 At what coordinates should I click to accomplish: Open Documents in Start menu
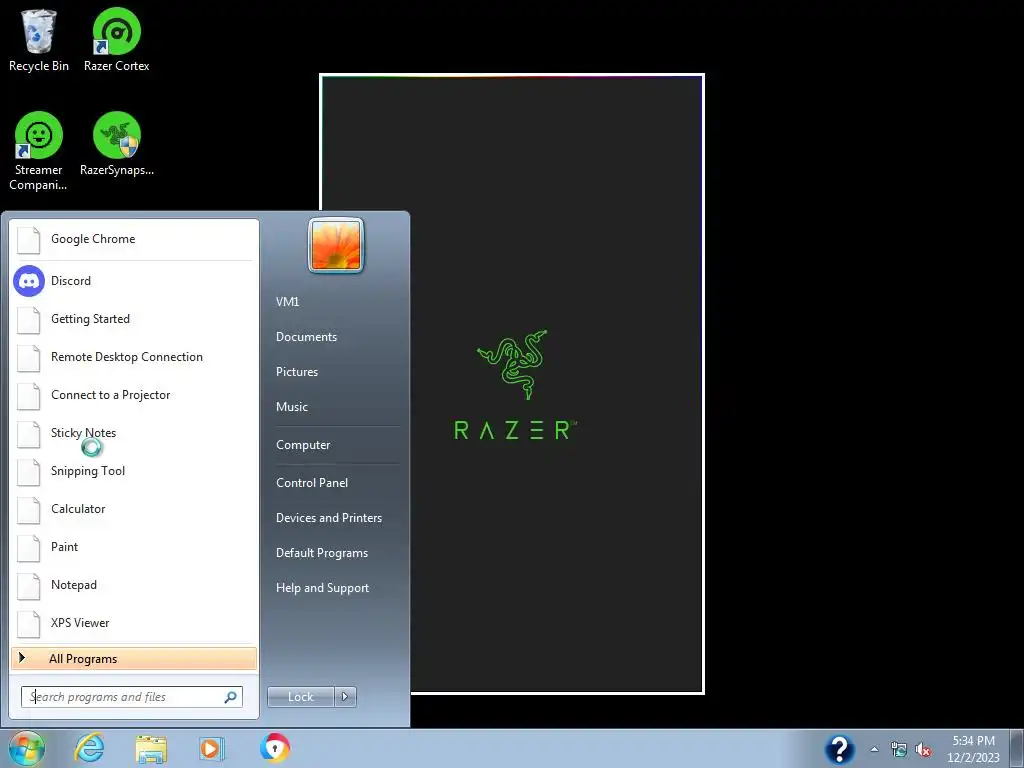[306, 337]
